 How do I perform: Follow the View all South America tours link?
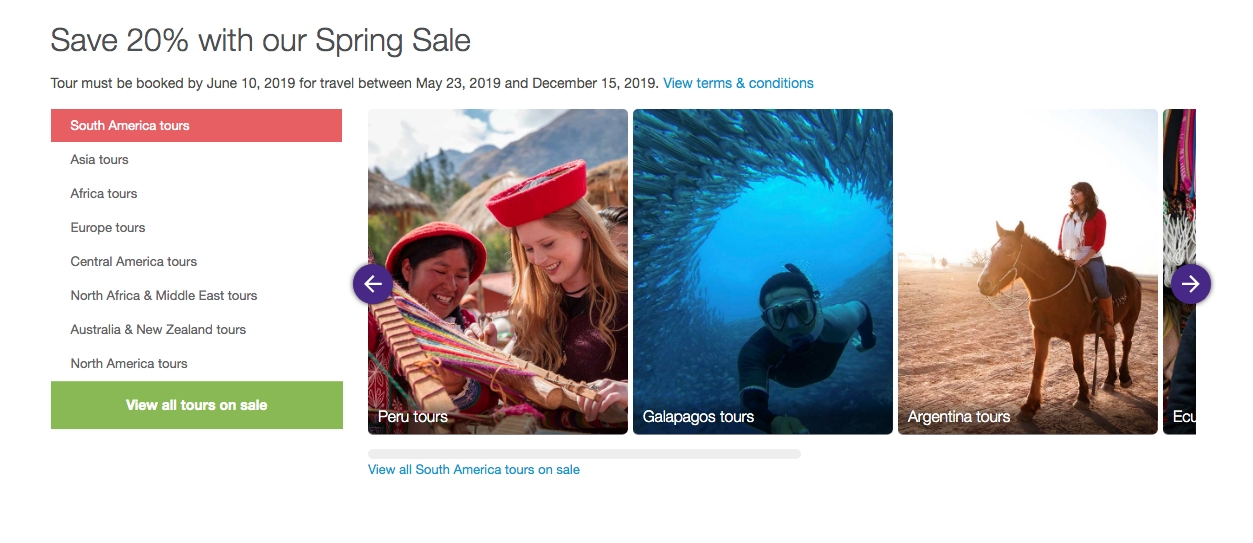tap(474, 469)
